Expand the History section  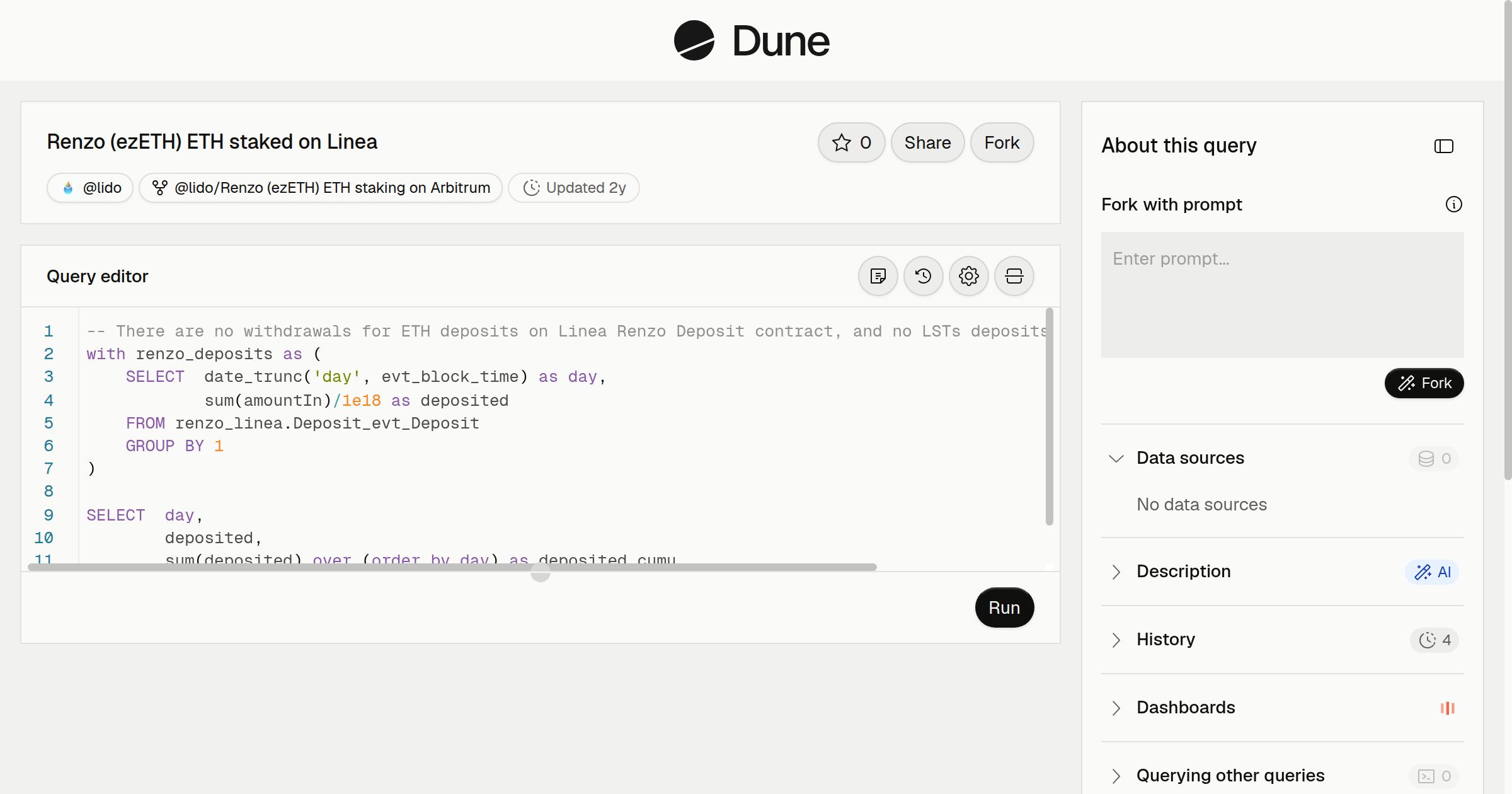[1116, 640]
